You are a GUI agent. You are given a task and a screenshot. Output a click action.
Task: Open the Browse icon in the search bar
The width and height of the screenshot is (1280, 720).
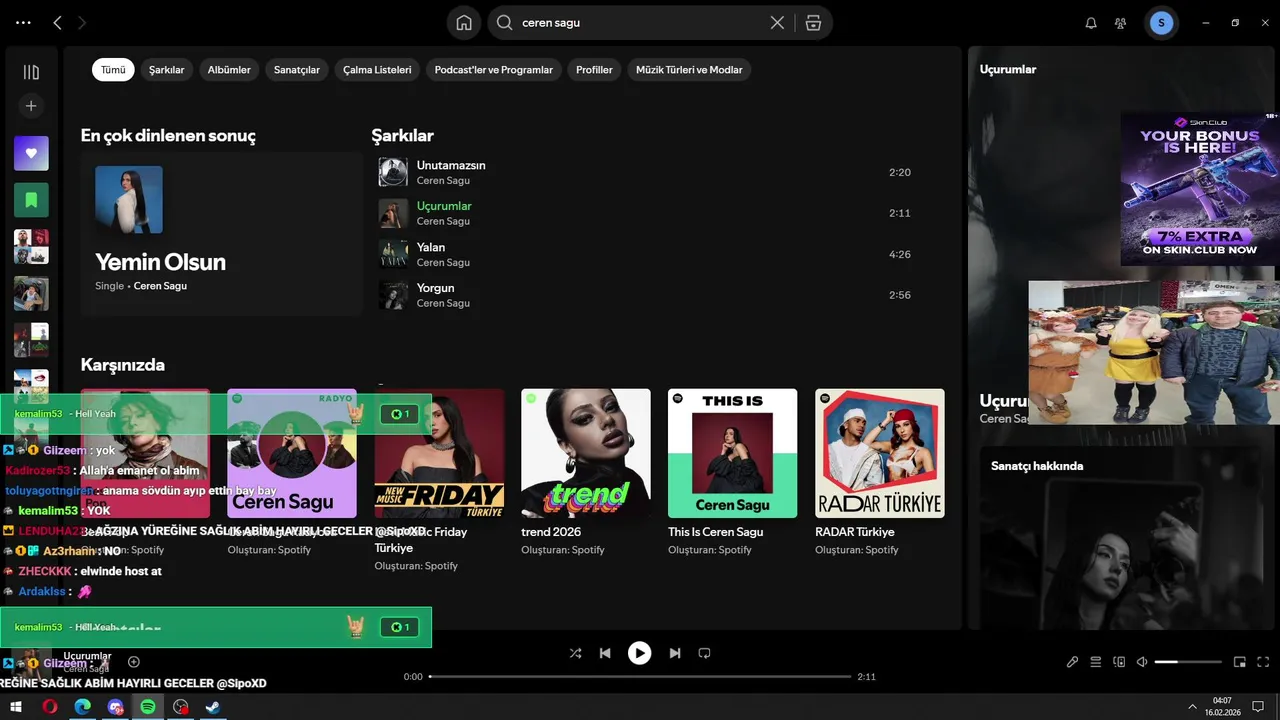point(814,22)
